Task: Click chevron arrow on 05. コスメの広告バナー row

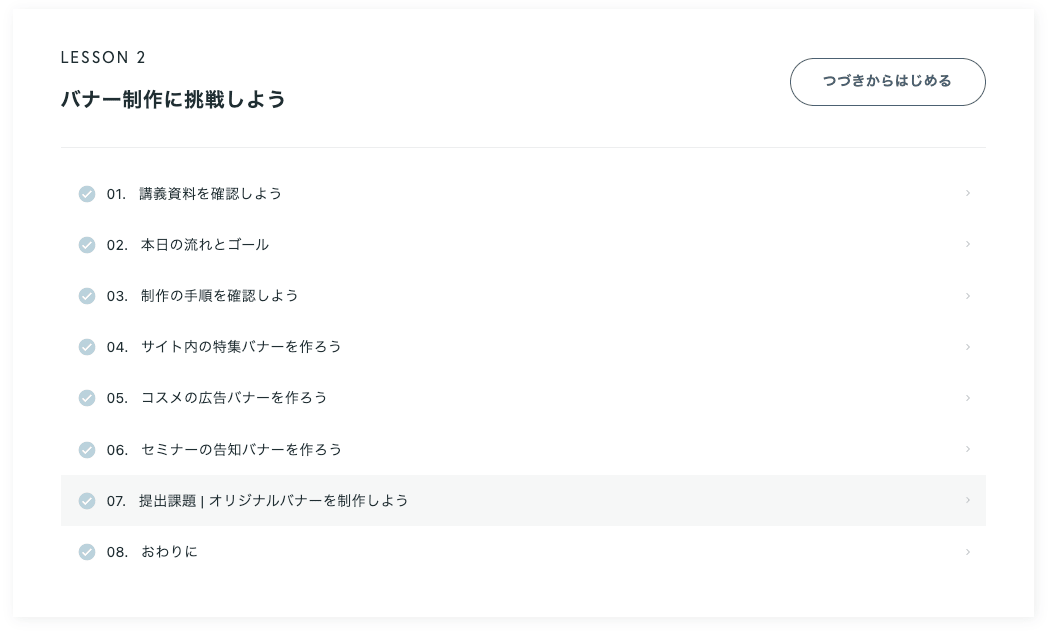Action: 967,398
